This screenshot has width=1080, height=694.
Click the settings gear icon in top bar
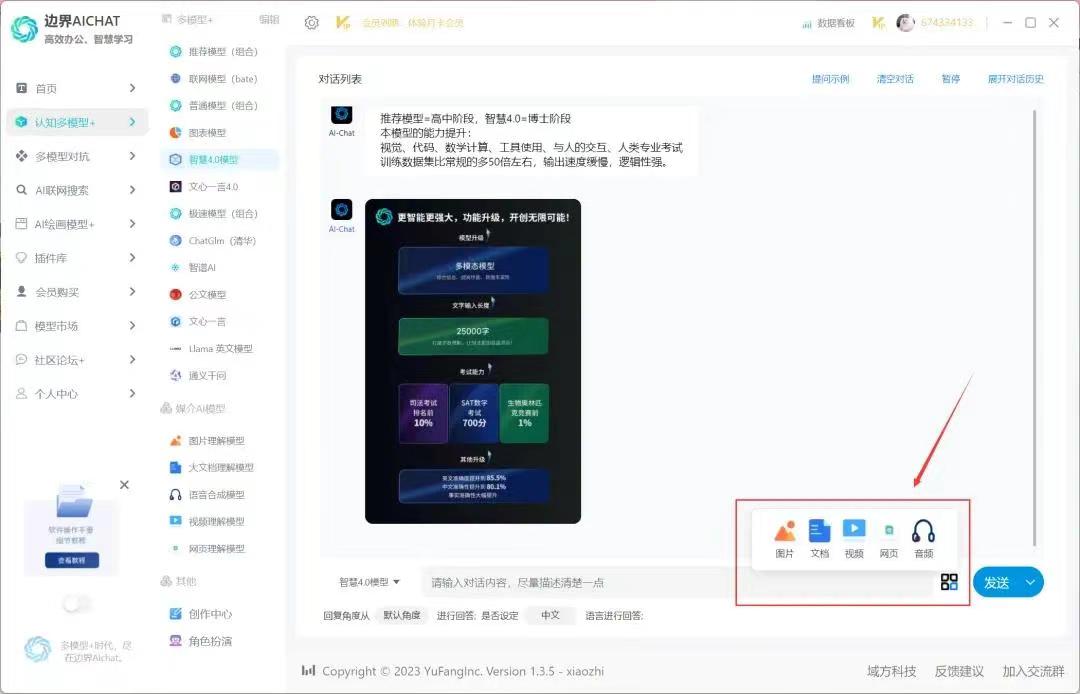311,23
